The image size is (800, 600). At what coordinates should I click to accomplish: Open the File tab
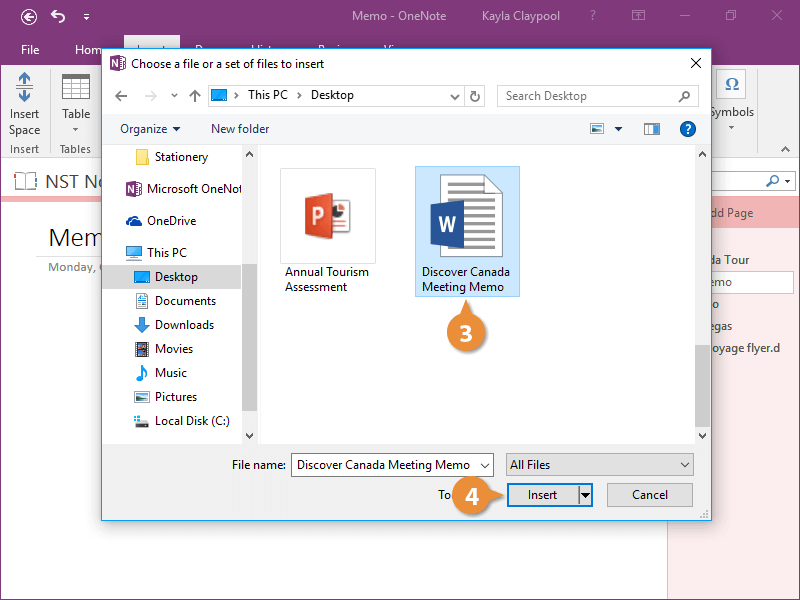[x=30, y=49]
